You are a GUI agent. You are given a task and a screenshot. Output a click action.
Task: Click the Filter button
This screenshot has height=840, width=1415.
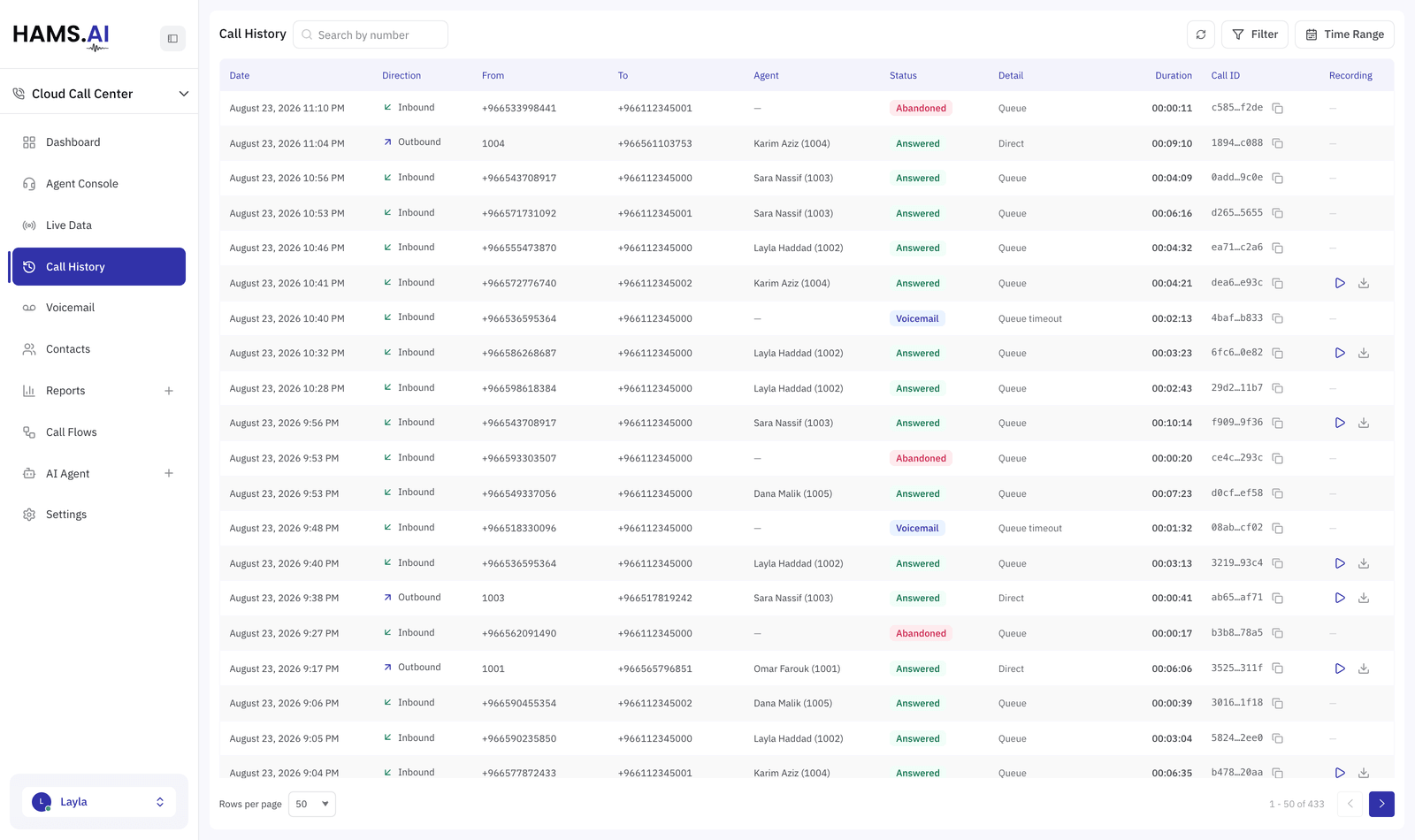pos(1255,34)
